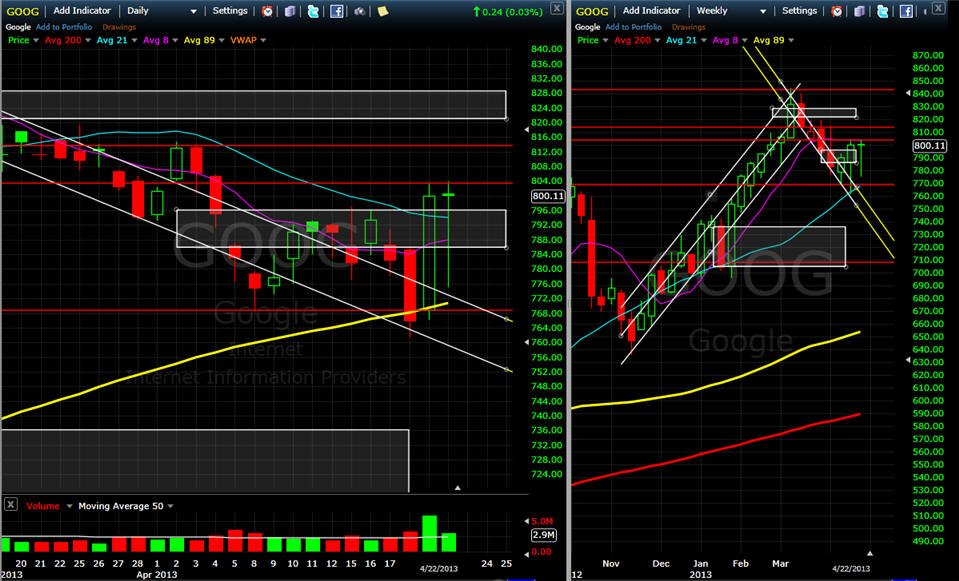This screenshot has height=581, width=959.
Task: Share Weekly chart via Twitter icon
Action: pos(883,11)
